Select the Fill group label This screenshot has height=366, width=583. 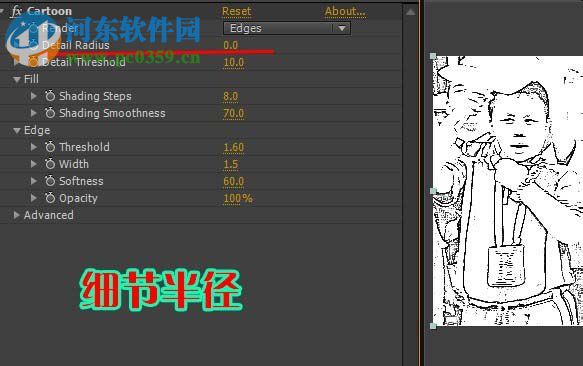coord(31,79)
